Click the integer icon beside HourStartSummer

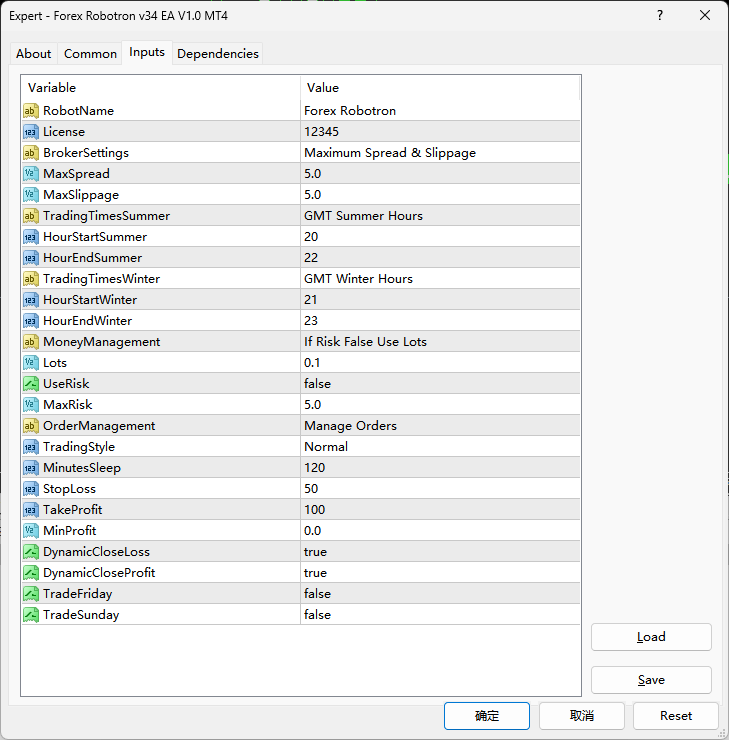31,237
